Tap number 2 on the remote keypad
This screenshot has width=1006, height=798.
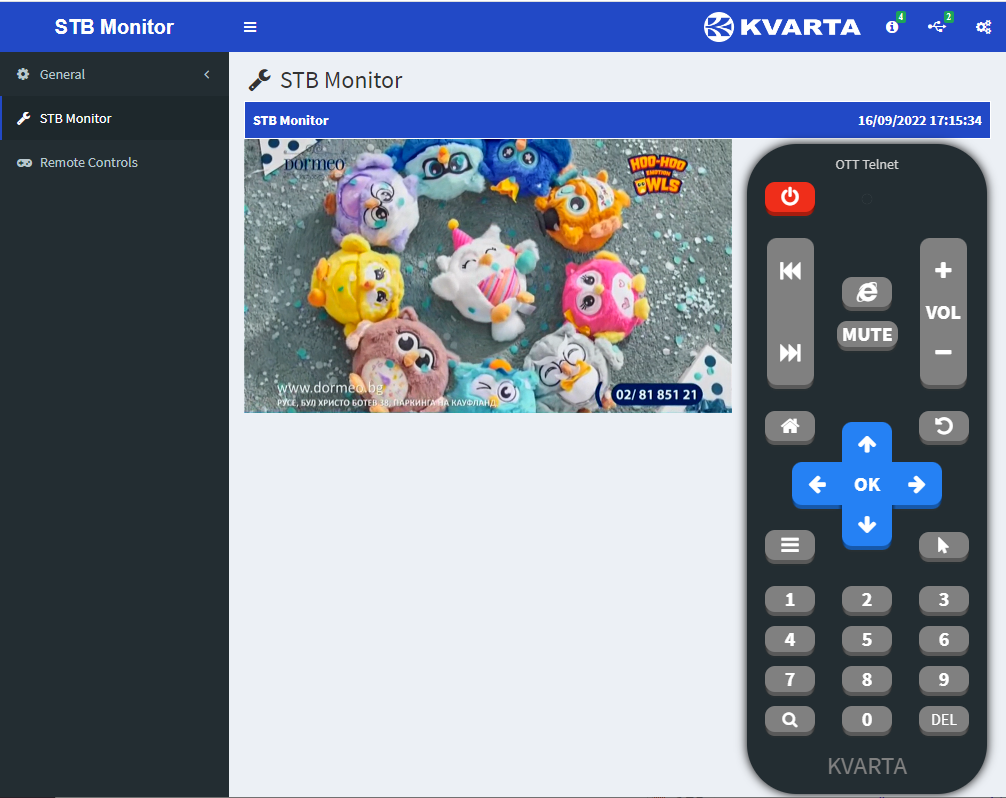click(x=867, y=600)
